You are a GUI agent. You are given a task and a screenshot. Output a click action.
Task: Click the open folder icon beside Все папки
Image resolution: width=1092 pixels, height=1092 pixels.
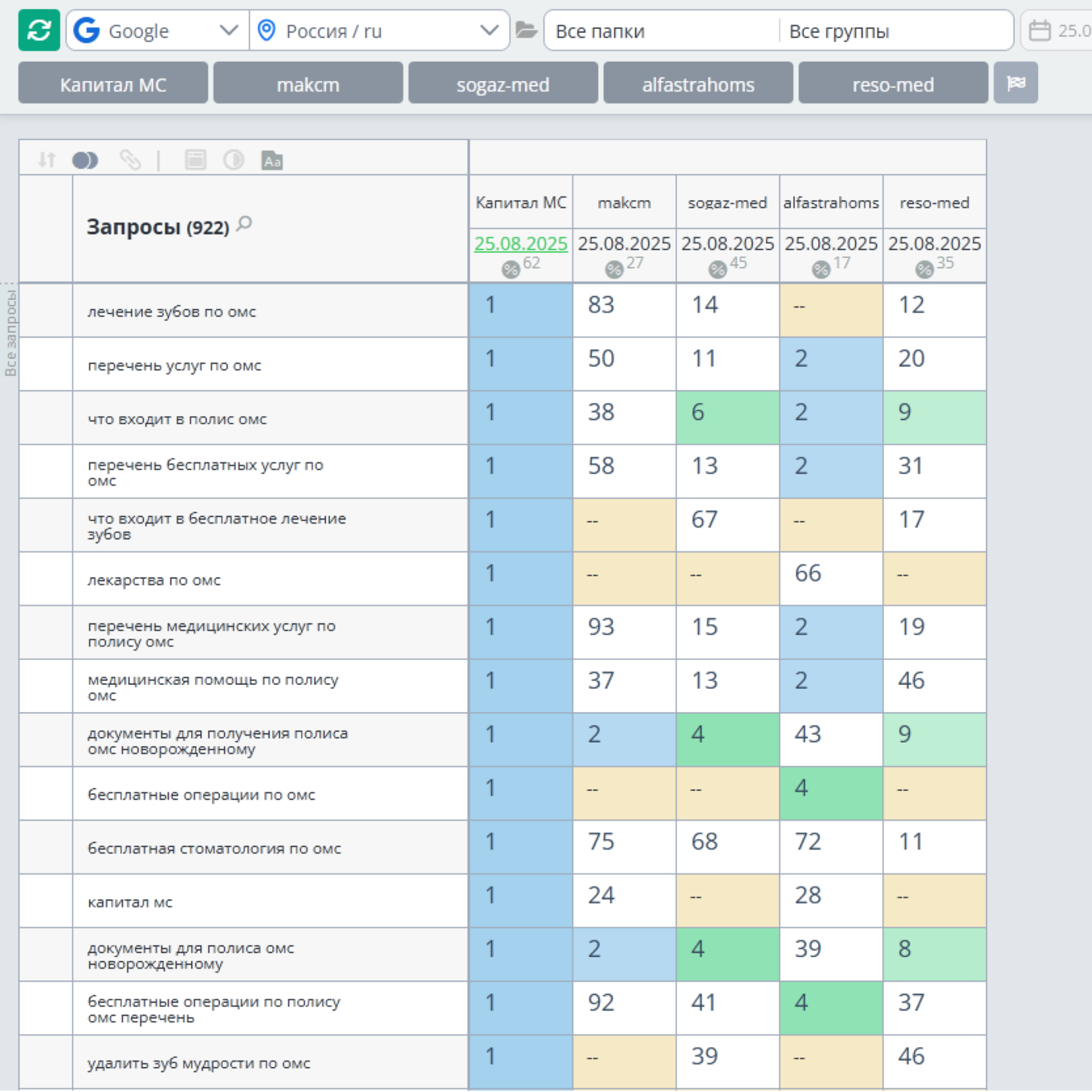coord(526,31)
